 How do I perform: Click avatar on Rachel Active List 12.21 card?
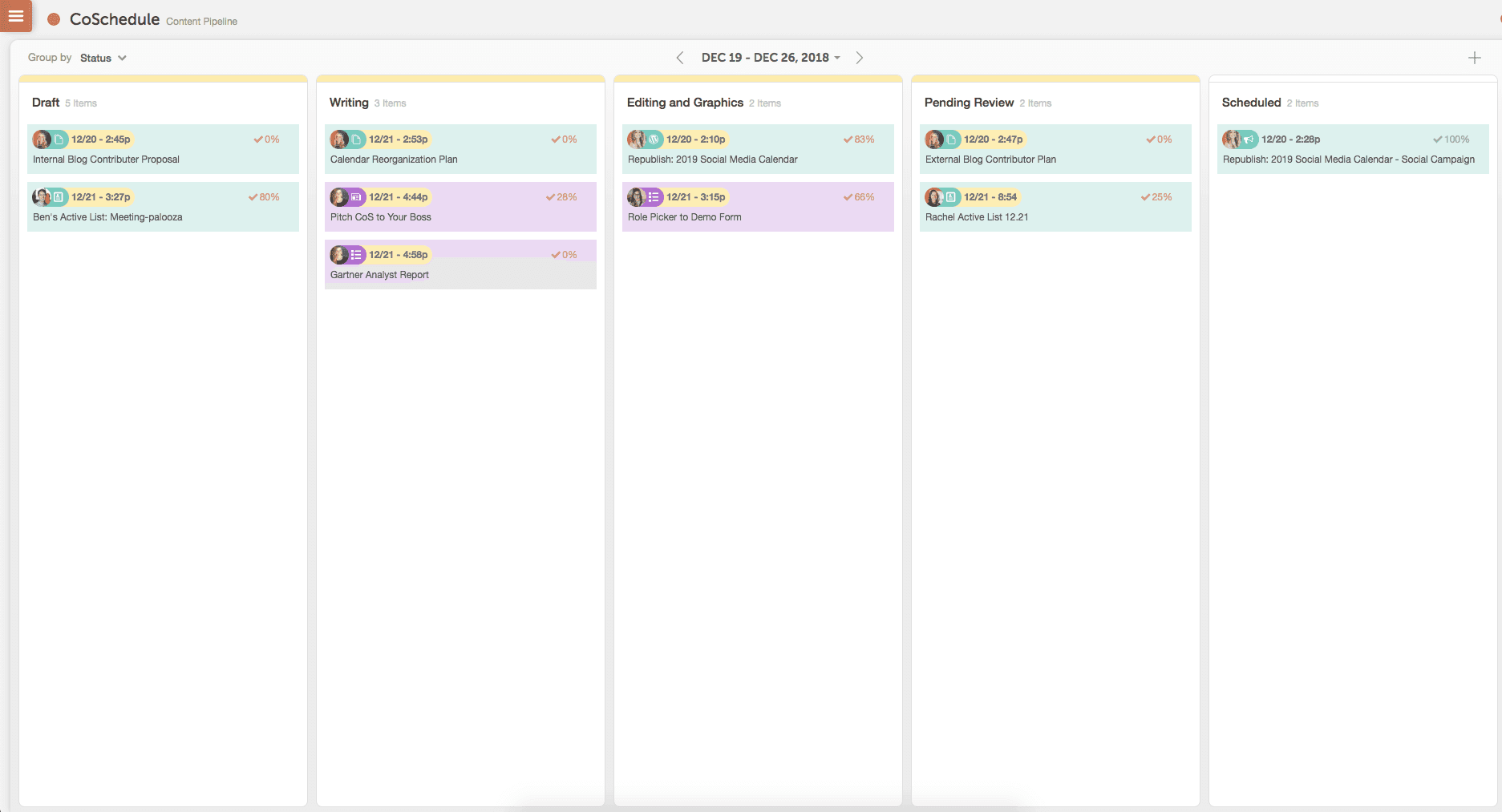coord(934,197)
